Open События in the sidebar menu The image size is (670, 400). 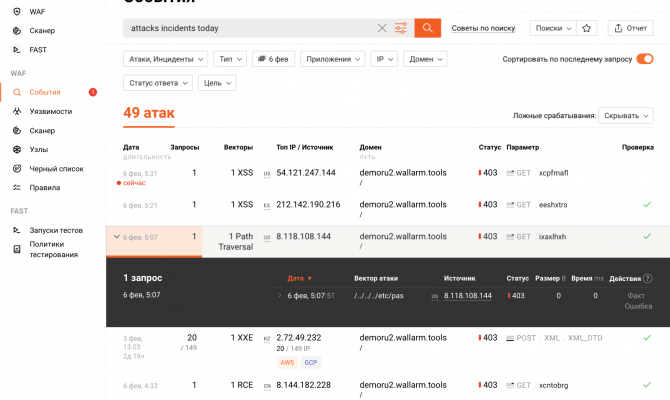pos(45,92)
